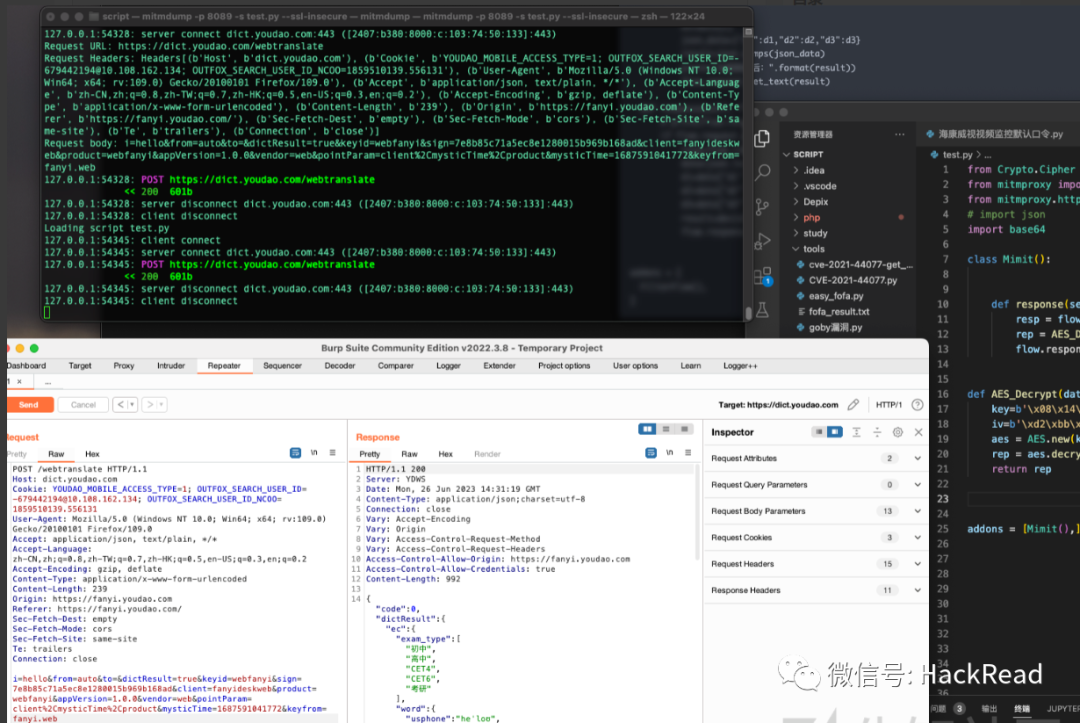Toggle request non-printable characters \n icon

pyautogui.click(x=314, y=453)
